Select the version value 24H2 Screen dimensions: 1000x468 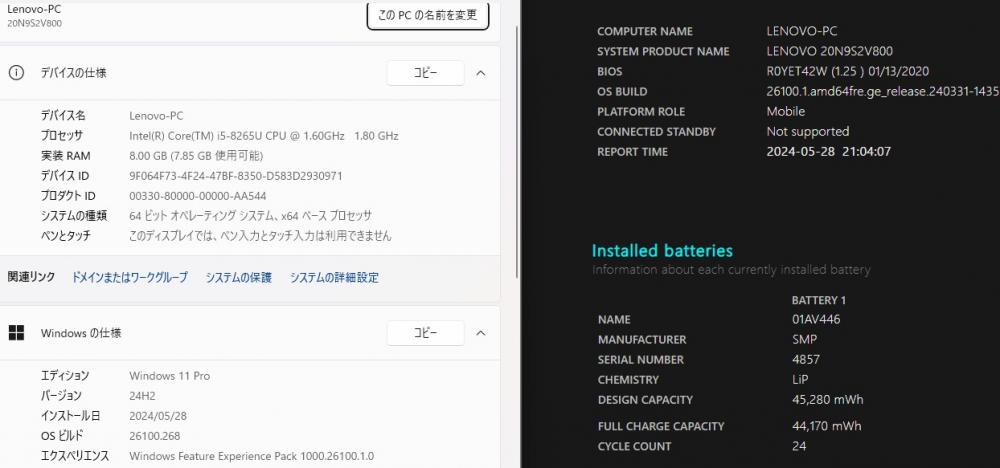142,395
